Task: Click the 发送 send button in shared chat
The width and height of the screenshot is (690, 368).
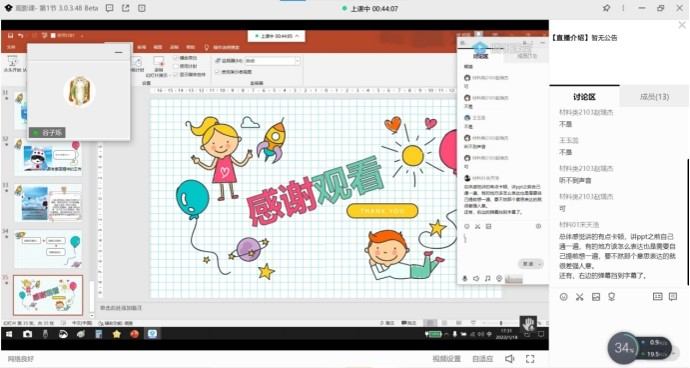Action: pos(528,264)
